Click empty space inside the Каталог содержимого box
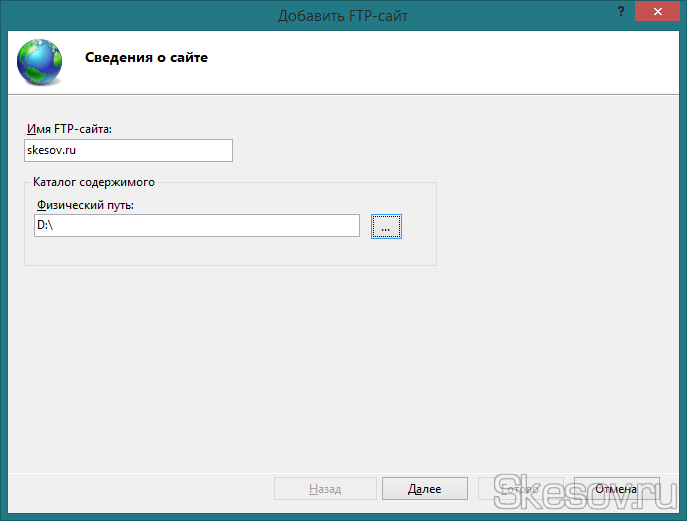Screen dimensions: 687x521 pyautogui.click(x=230, y=252)
